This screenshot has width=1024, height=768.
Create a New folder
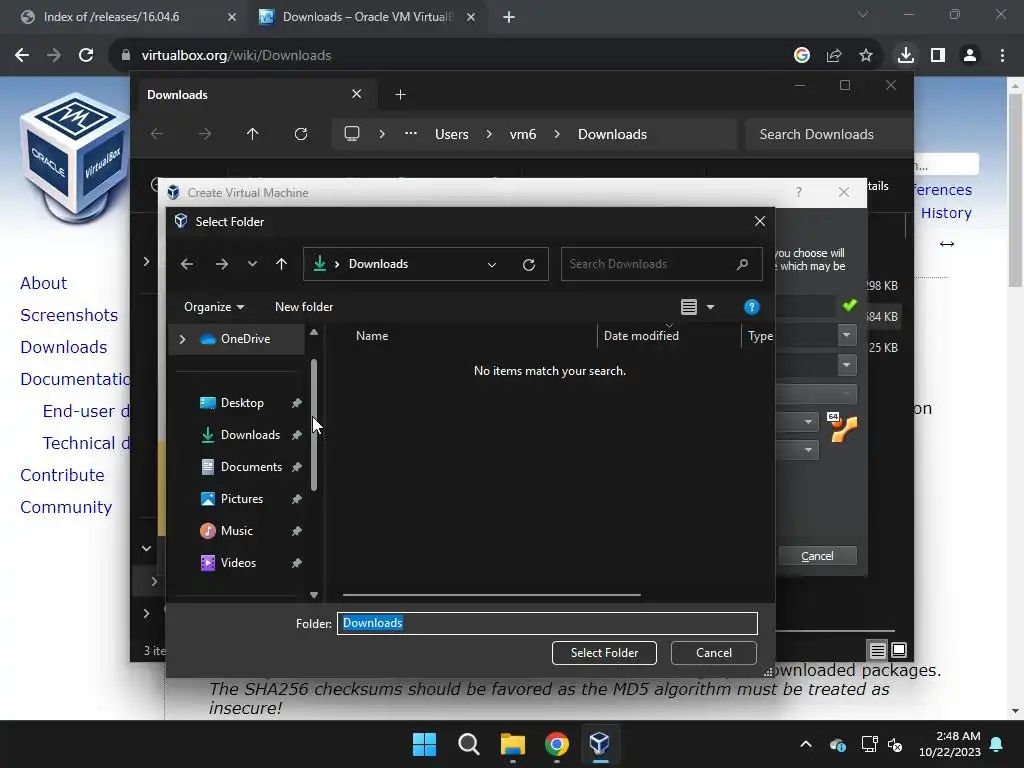304,307
